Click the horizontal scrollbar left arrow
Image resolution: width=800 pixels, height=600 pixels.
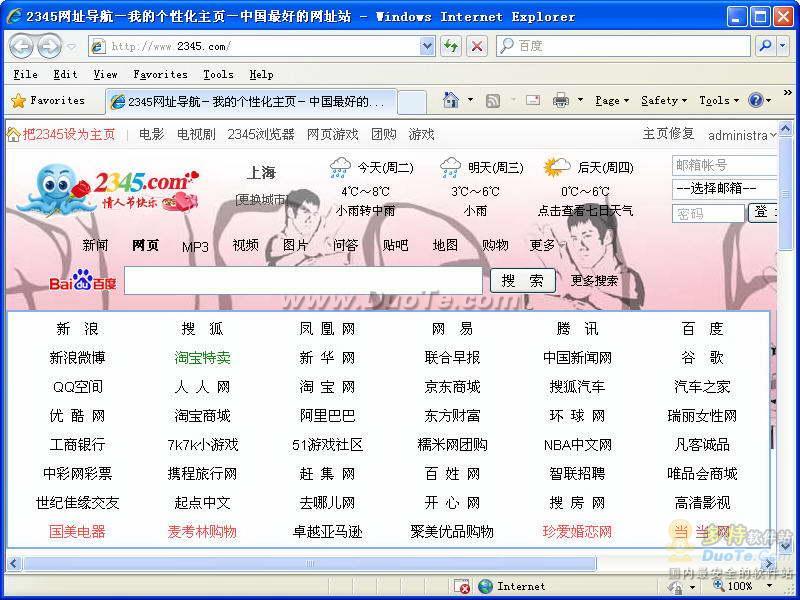pos(14,564)
